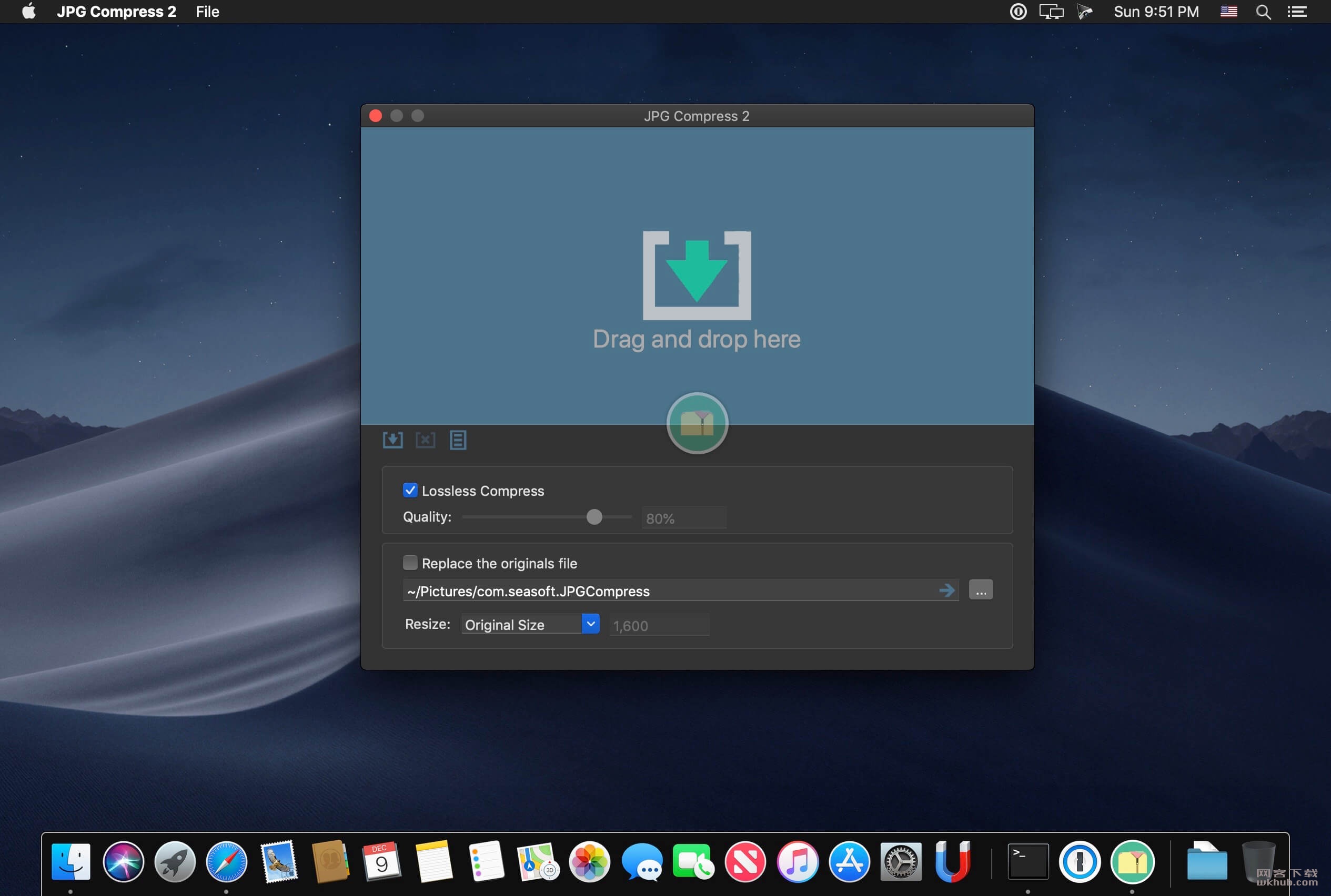Viewport: 1331px width, 896px height.
Task: Open the Mail stamp icon in the Dock
Action: point(278,861)
